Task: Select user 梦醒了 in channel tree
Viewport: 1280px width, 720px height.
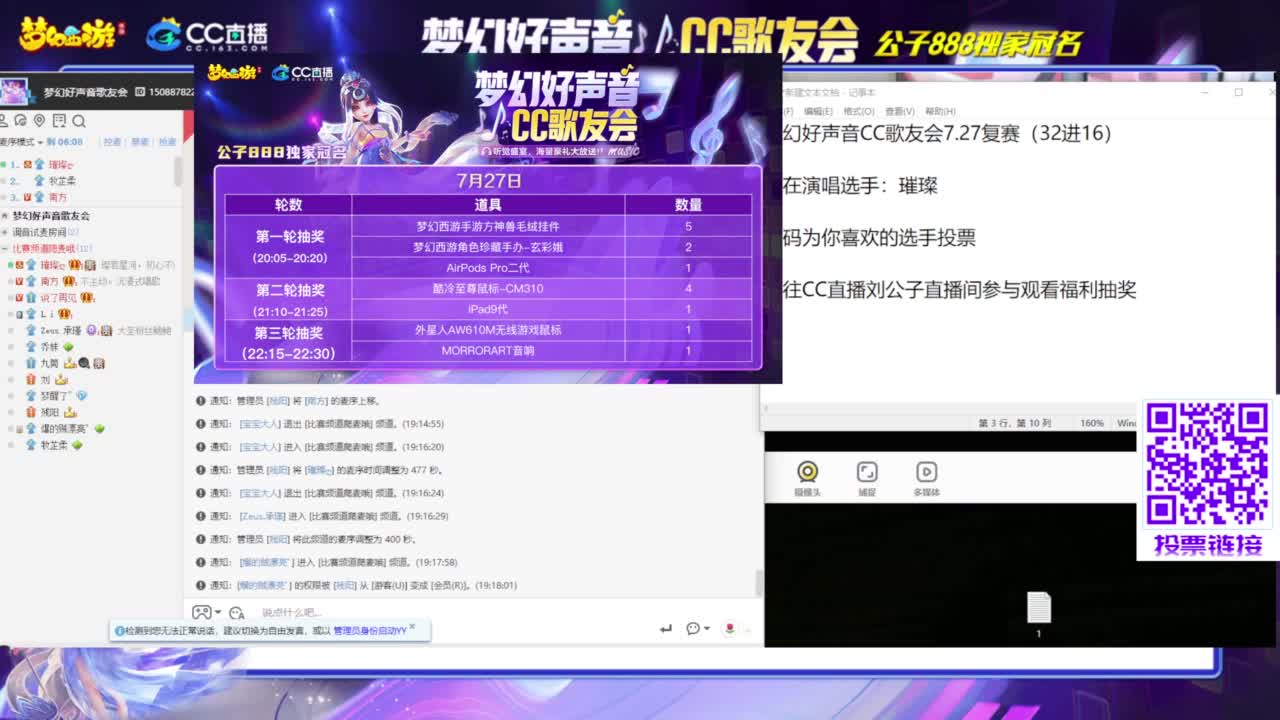Action: coord(55,396)
